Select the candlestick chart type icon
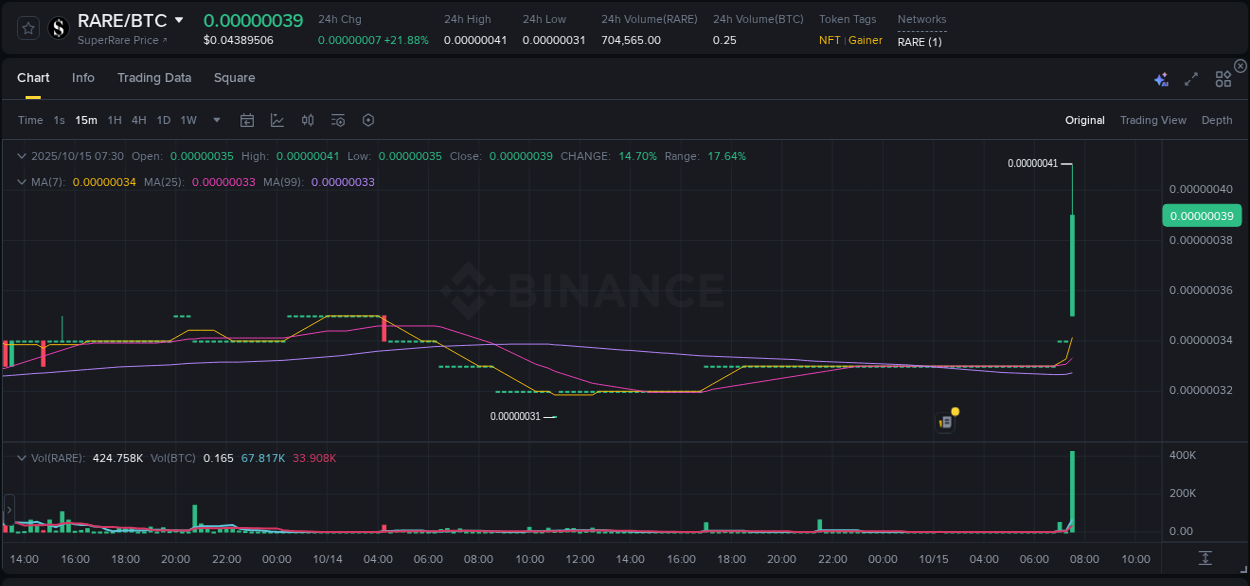Screen dimensions: 1250x586 (x=309, y=120)
